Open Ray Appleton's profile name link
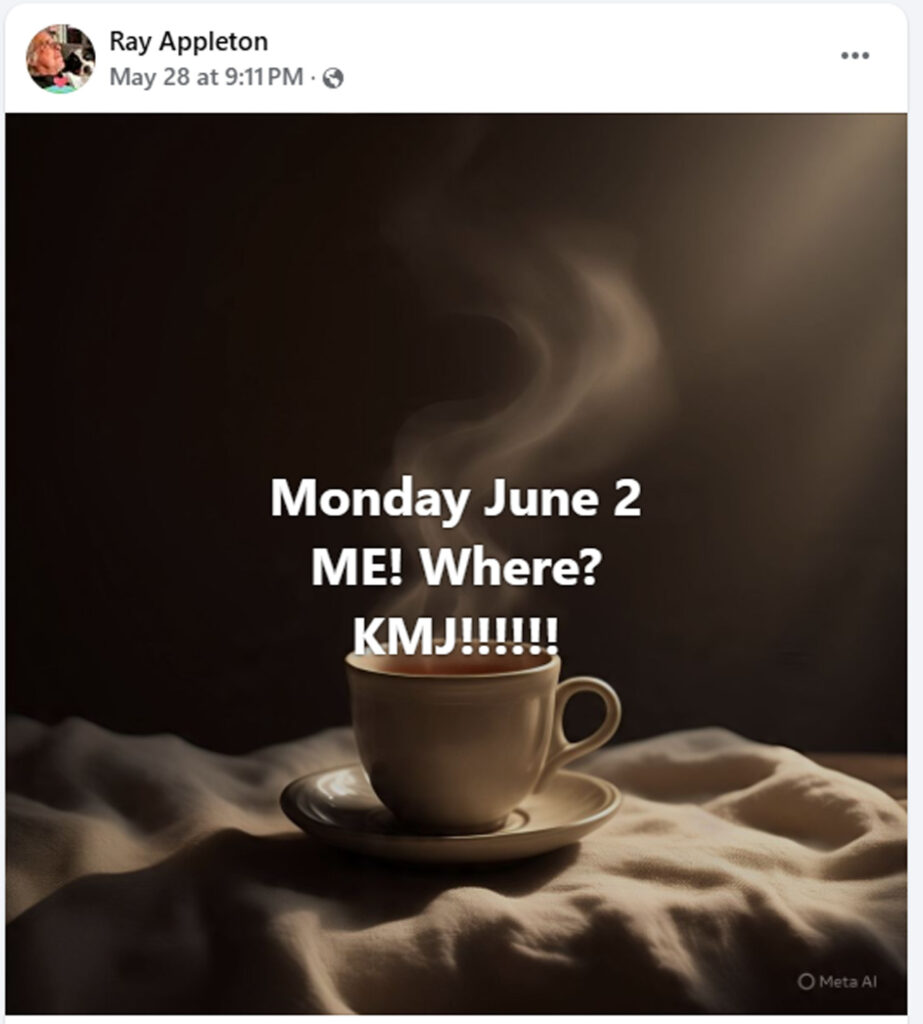 coord(189,42)
